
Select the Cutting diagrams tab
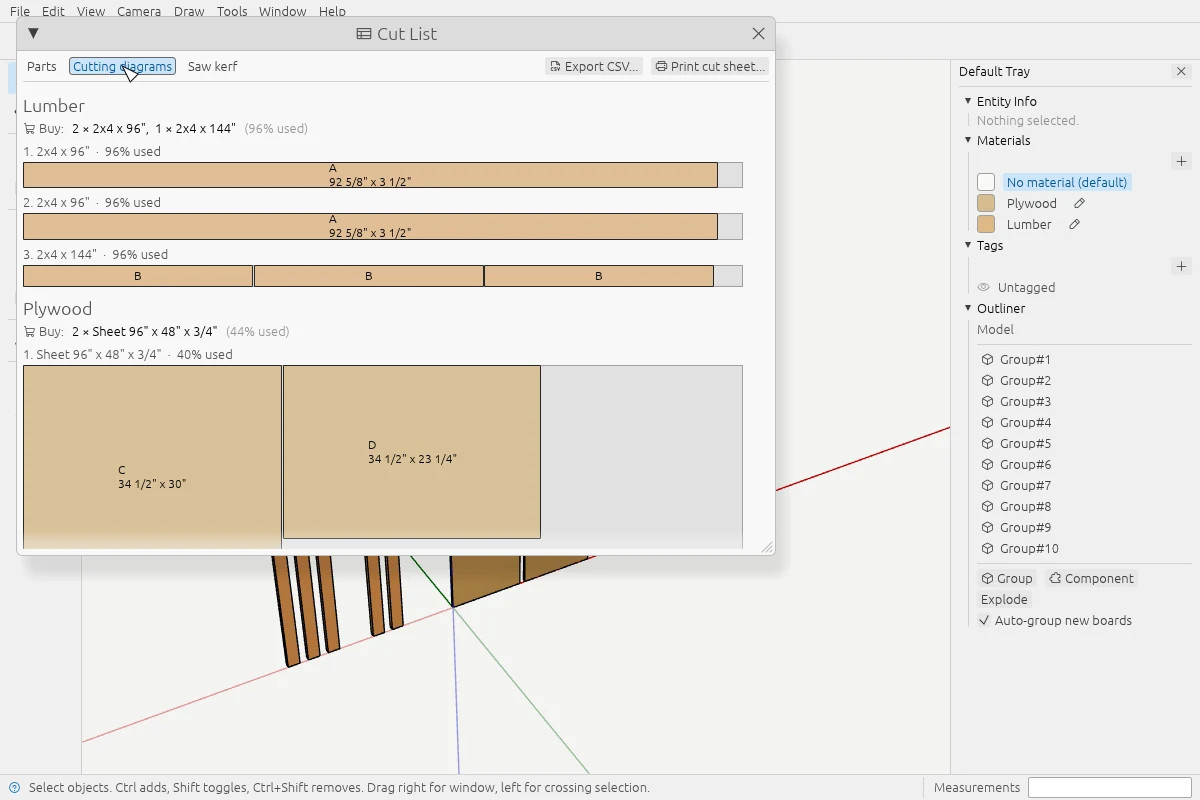point(123,67)
